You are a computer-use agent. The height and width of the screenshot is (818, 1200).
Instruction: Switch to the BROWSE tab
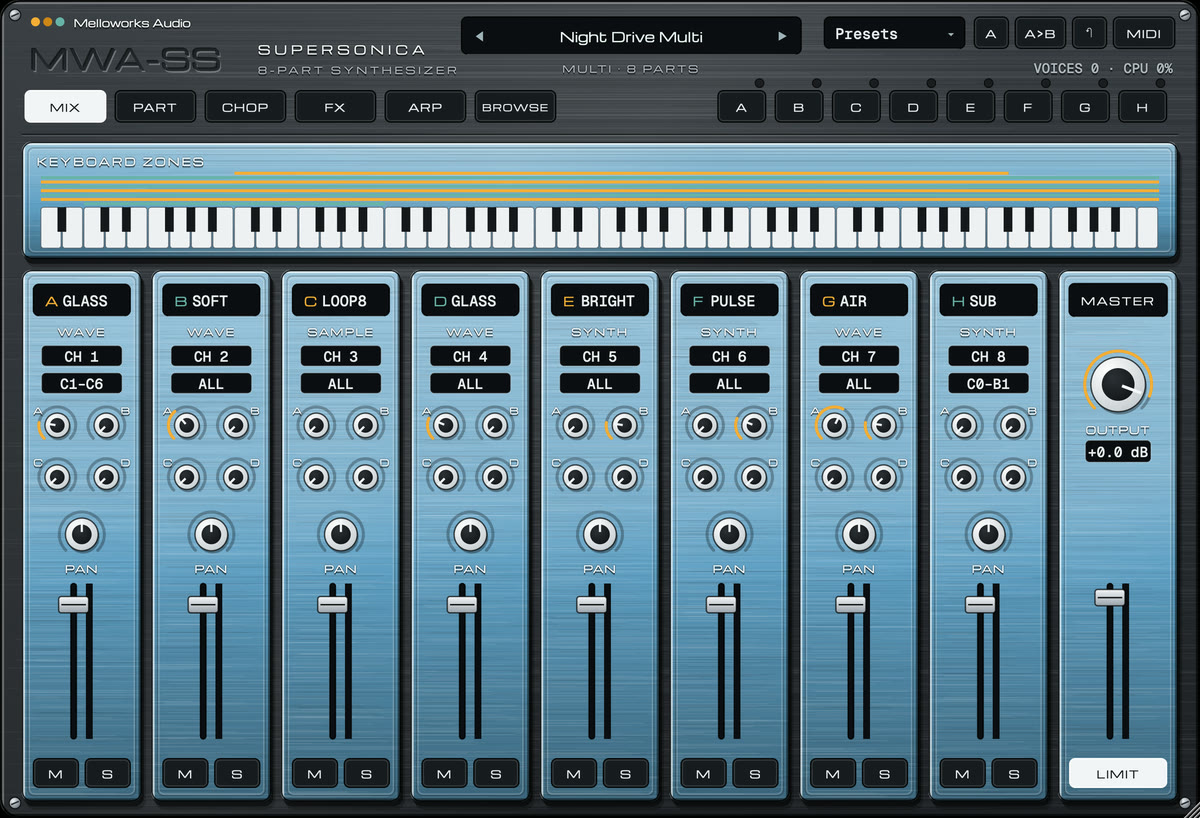[x=515, y=107]
